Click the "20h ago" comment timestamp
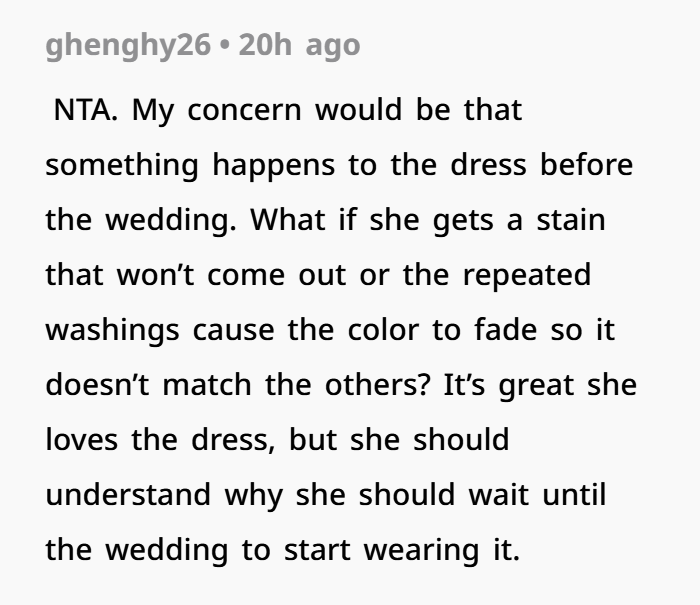Viewport: 700px width, 605px height. point(299,46)
